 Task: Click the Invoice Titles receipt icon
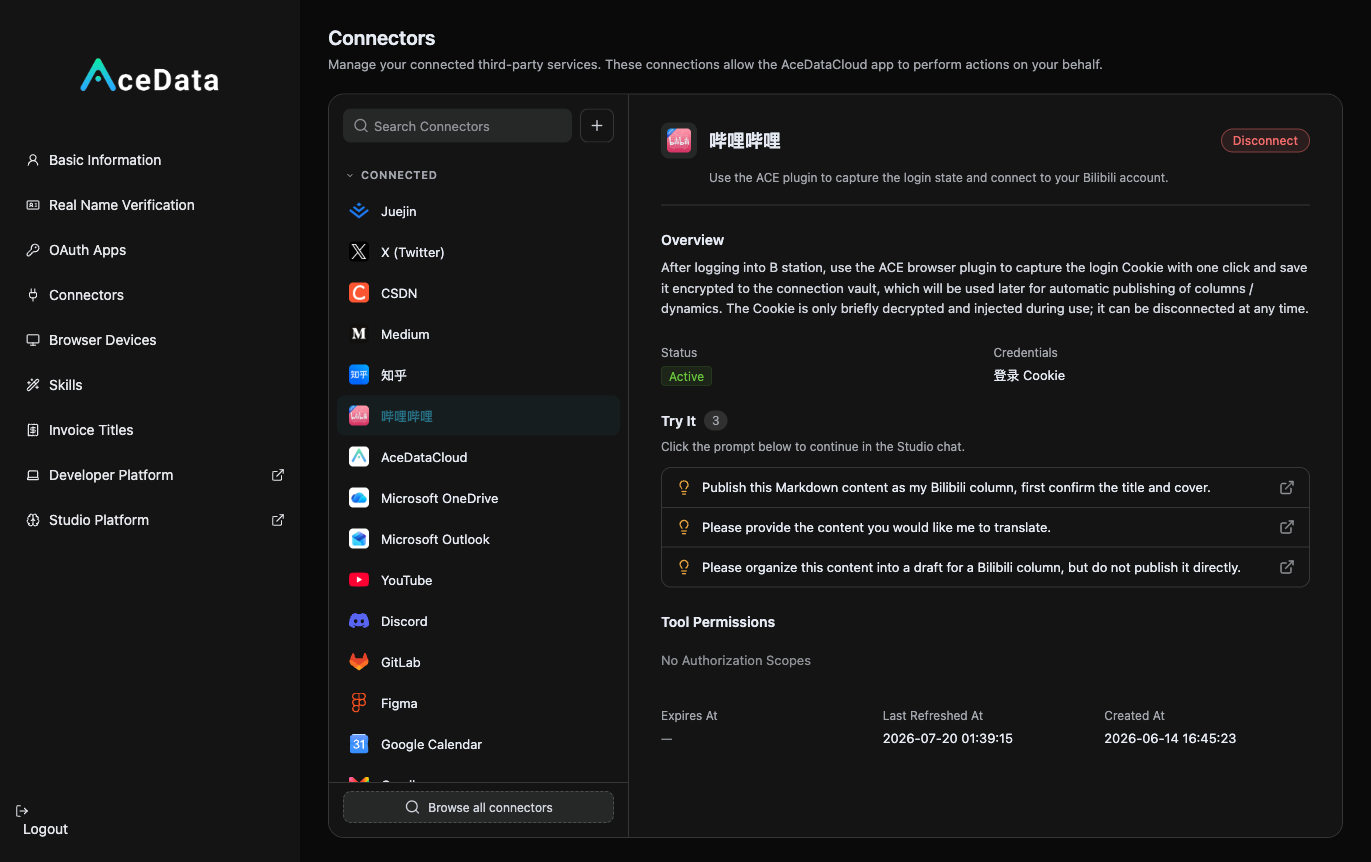pos(33,430)
